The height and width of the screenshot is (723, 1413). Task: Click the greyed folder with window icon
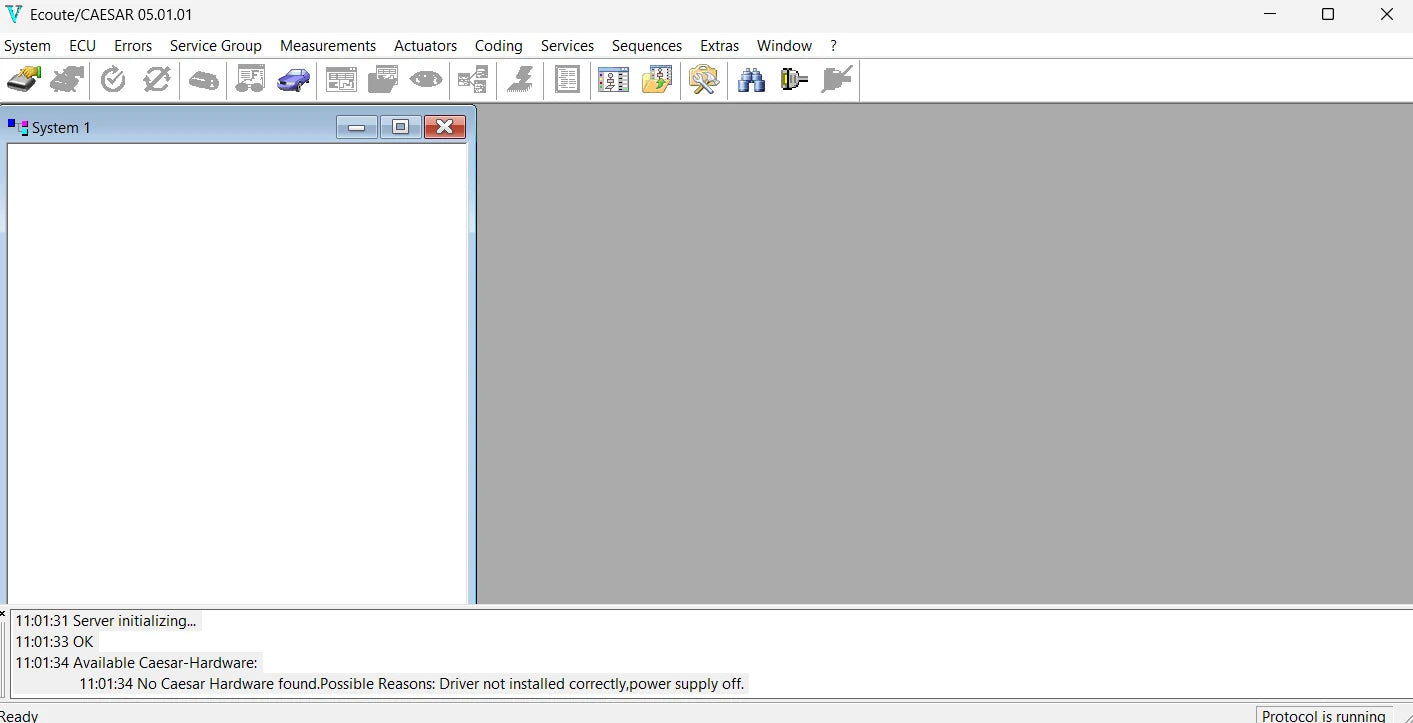click(x=383, y=80)
